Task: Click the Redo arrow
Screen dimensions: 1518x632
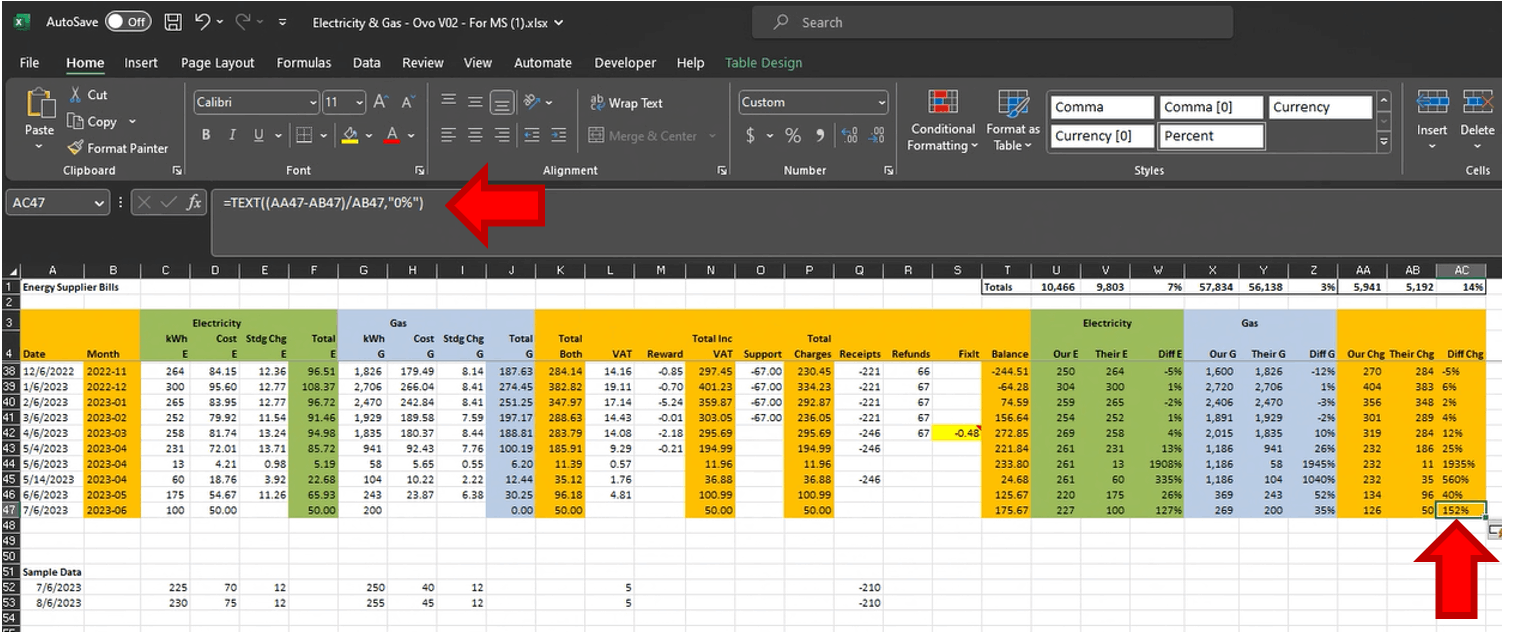Action: click(x=243, y=21)
